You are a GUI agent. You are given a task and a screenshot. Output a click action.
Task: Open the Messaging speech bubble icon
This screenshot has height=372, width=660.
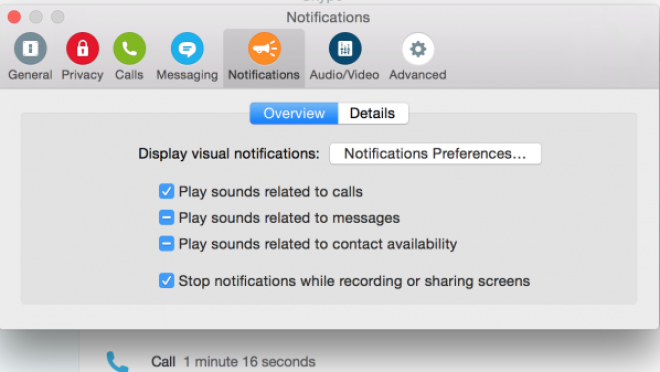tap(187, 48)
